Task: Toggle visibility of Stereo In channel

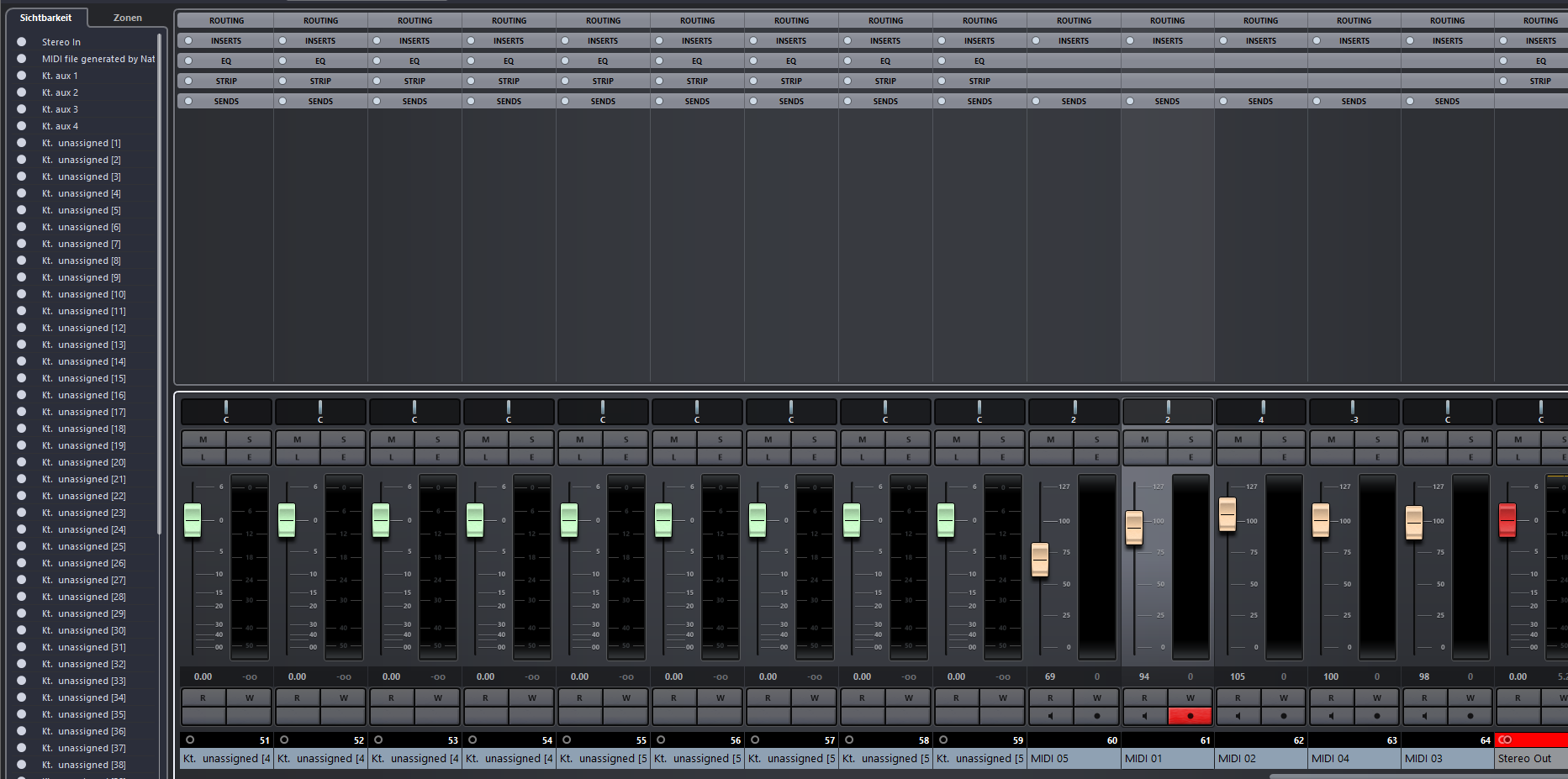Action: 22,42
